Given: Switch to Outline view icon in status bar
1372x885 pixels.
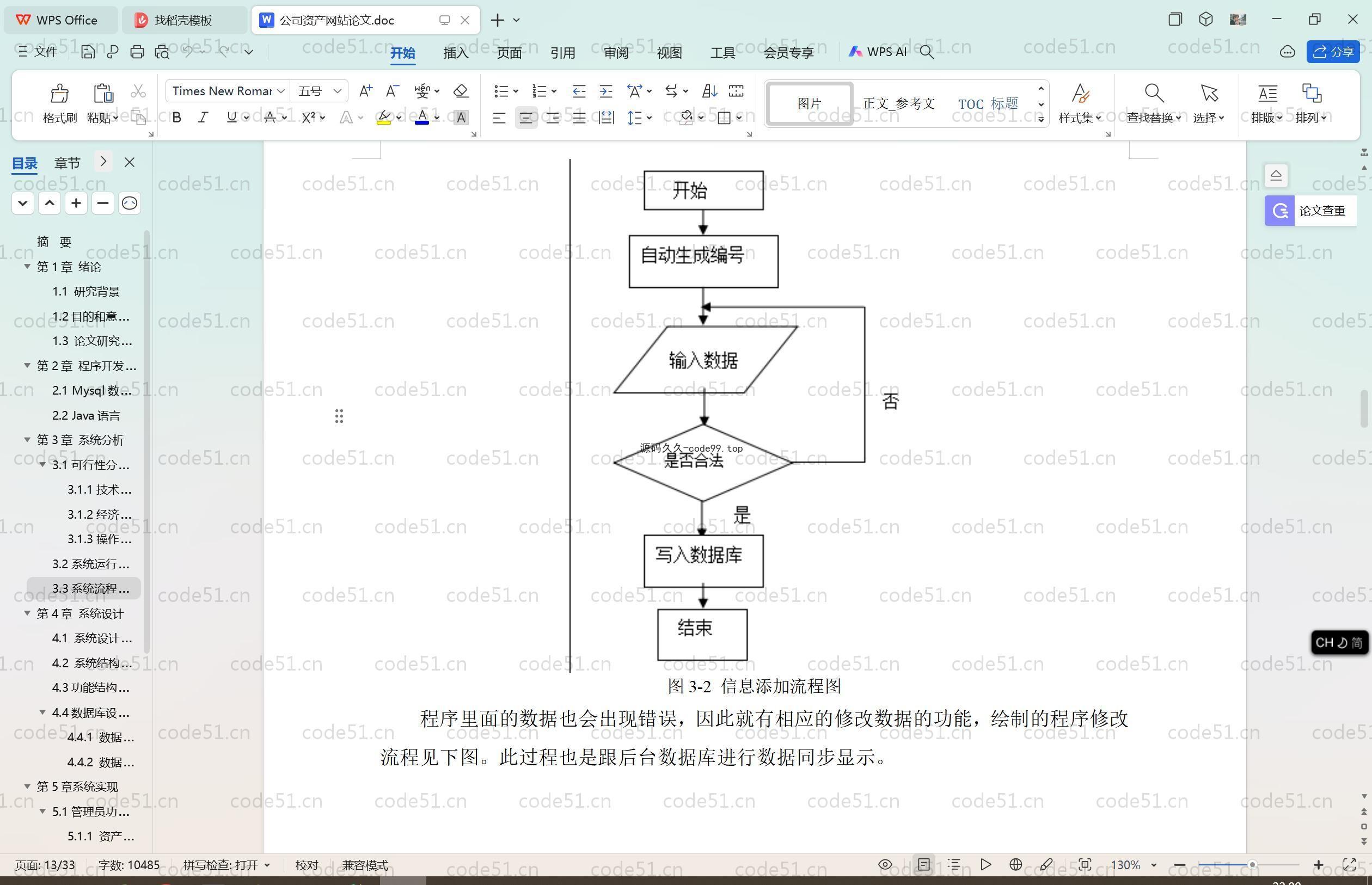Looking at the screenshot, I should click(x=954, y=864).
